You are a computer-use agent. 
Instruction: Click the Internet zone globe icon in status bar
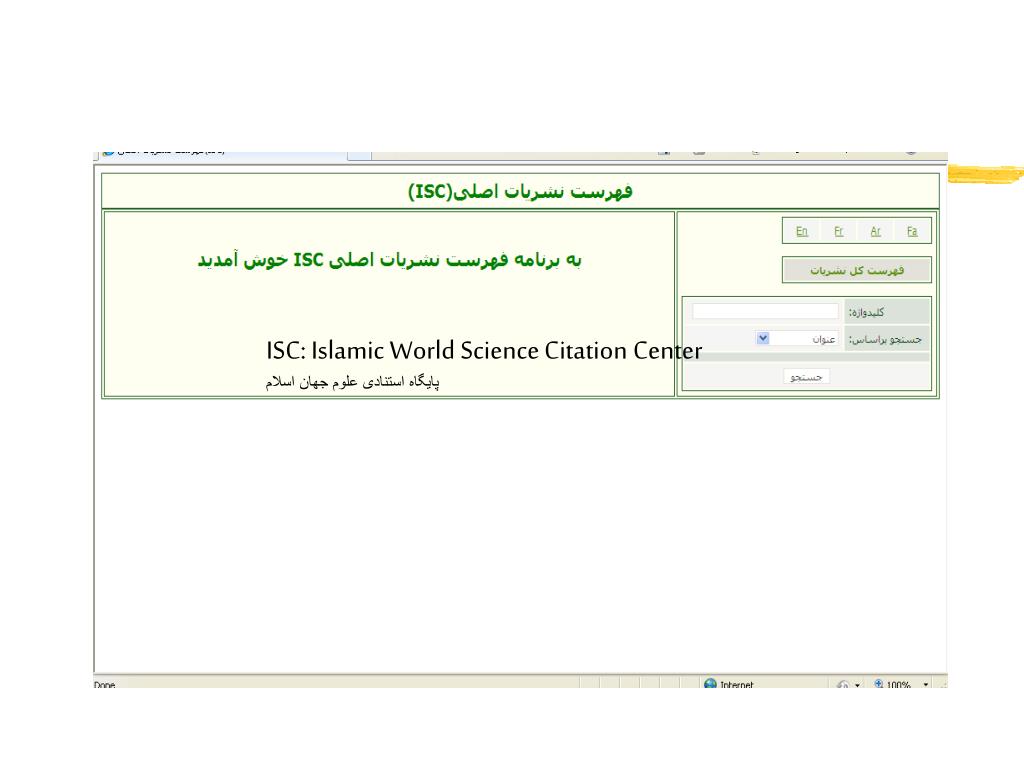[x=711, y=683]
